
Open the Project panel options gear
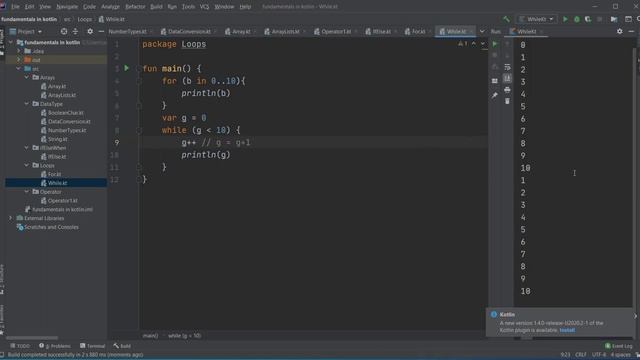click(90, 31)
